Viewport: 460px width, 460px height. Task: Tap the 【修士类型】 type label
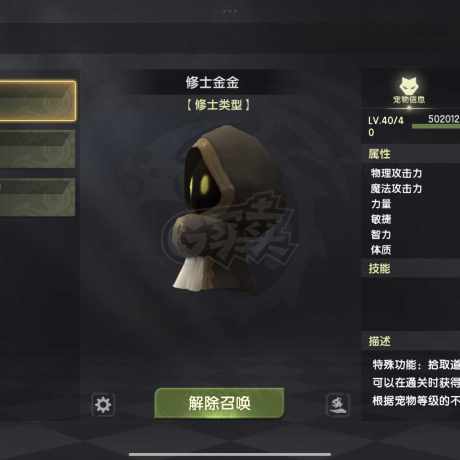point(218,105)
